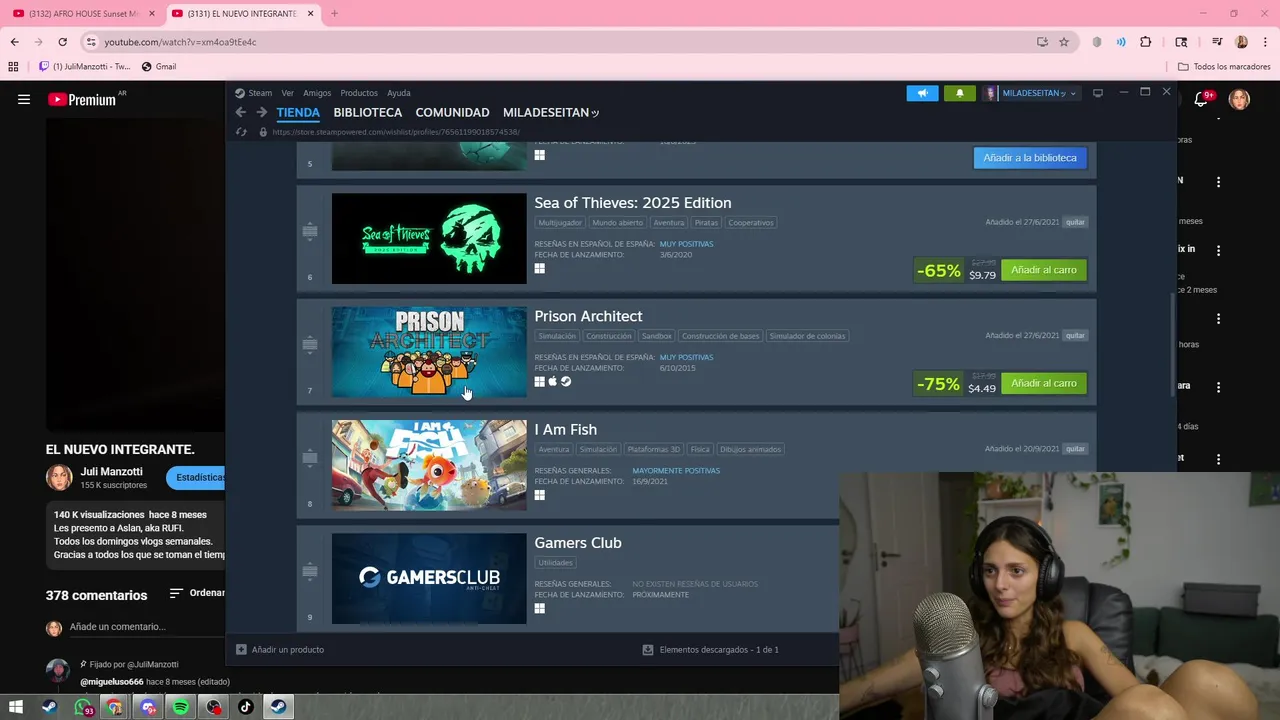This screenshot has height=720, width=1280.
Task: Add Prison Architect to cart
Action: click(1043, 383)
